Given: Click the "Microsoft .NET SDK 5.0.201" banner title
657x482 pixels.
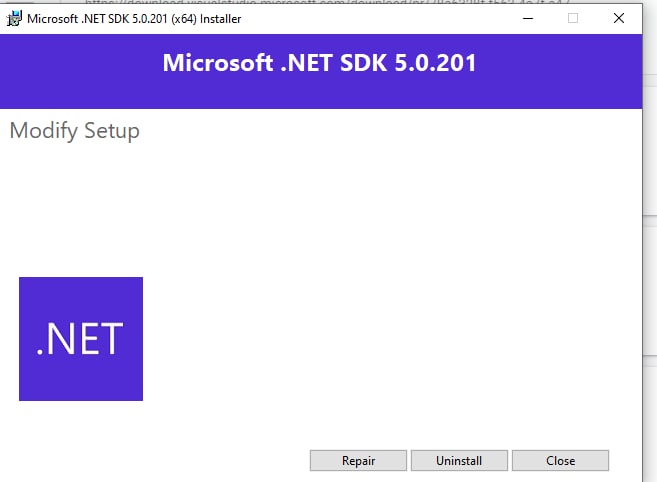Looking at the screenshot, I should point(319,63).
